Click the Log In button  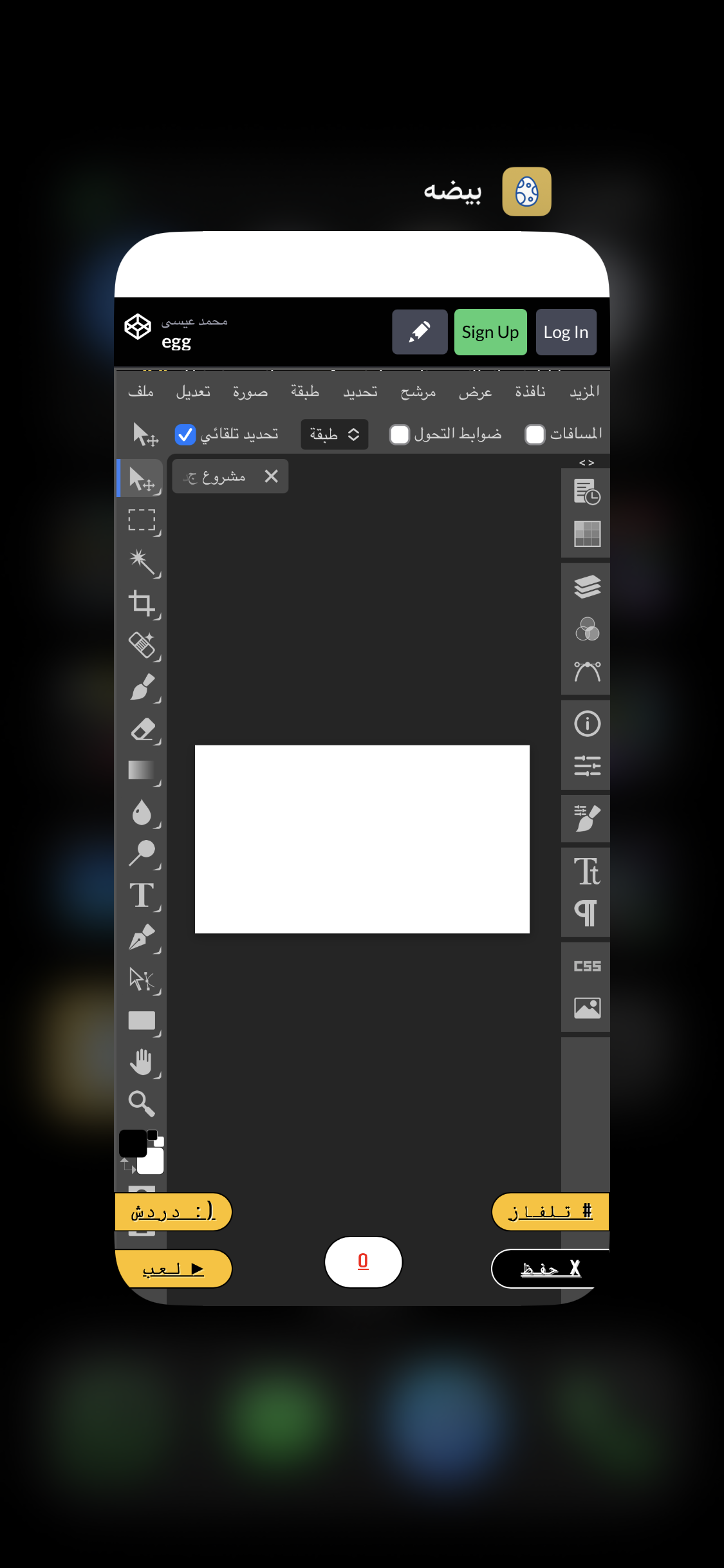[566, 332]
